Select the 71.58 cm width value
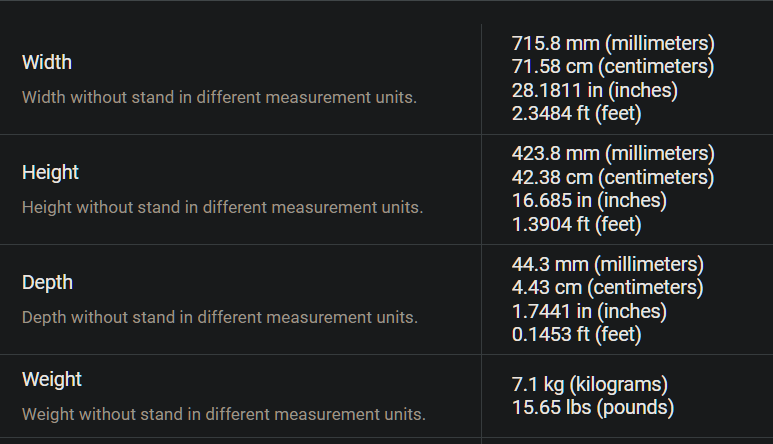Image resolution: width=773 pixels, height=444 pixels. click(613, 67)
